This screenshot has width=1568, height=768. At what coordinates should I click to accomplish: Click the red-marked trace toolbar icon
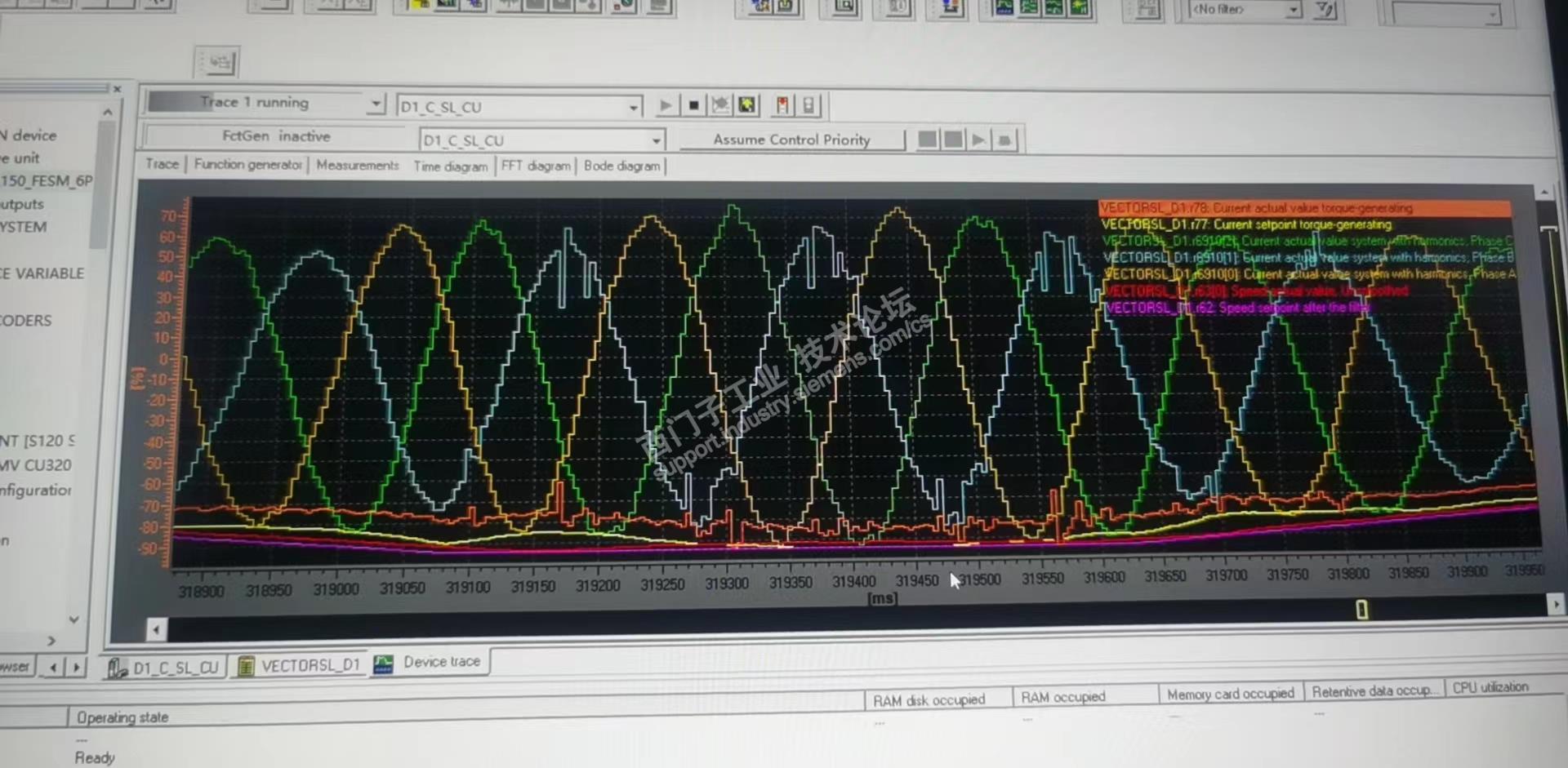(782, 105)
